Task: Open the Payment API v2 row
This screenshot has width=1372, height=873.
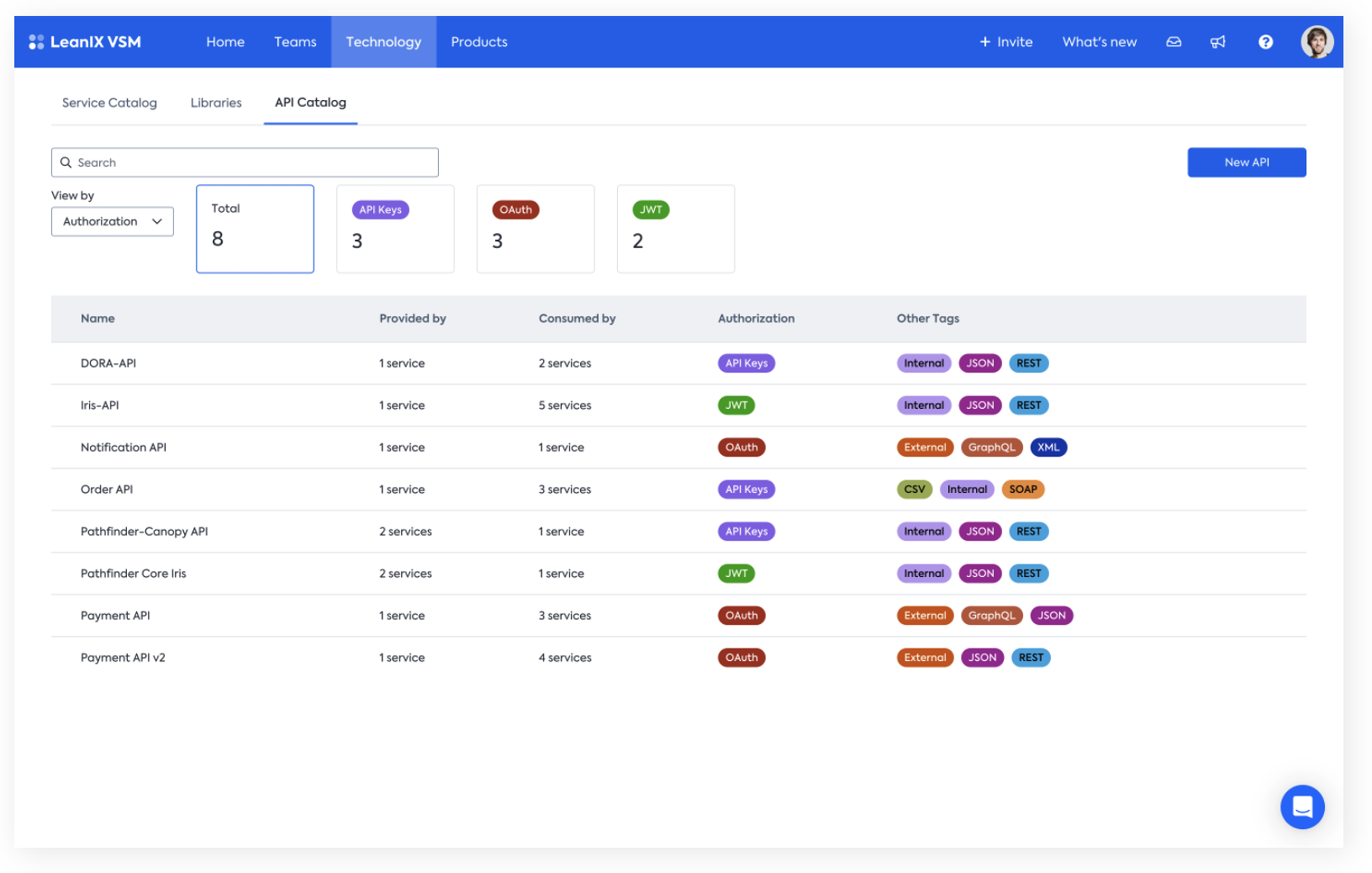Action: click(x=678, y=658)
